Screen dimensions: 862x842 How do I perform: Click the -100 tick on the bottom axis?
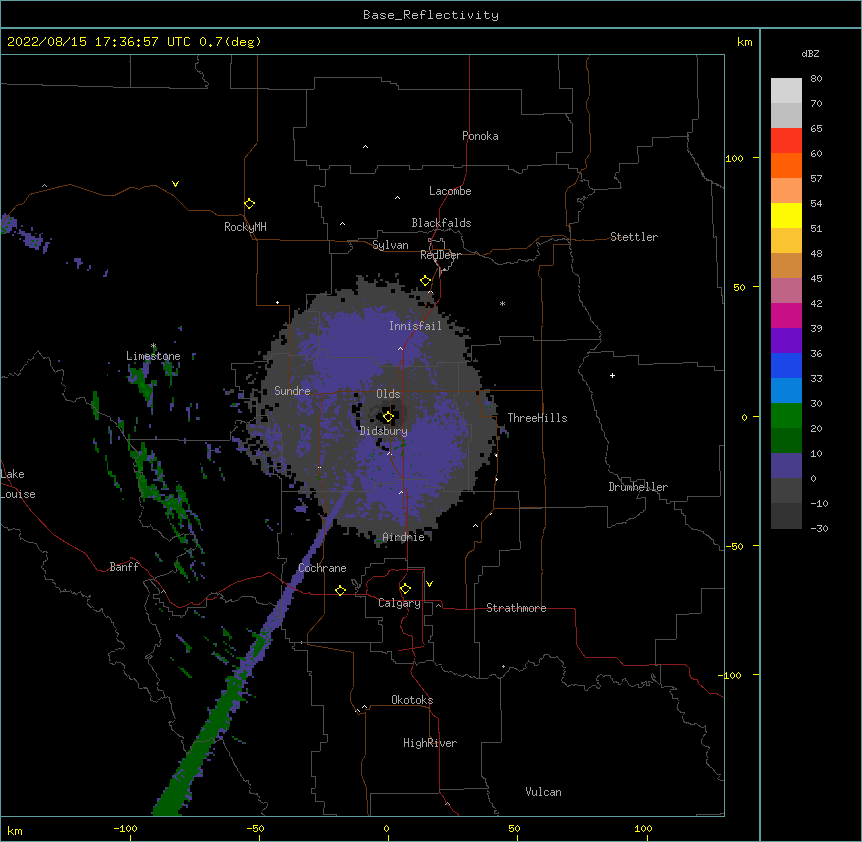(125, 828)
